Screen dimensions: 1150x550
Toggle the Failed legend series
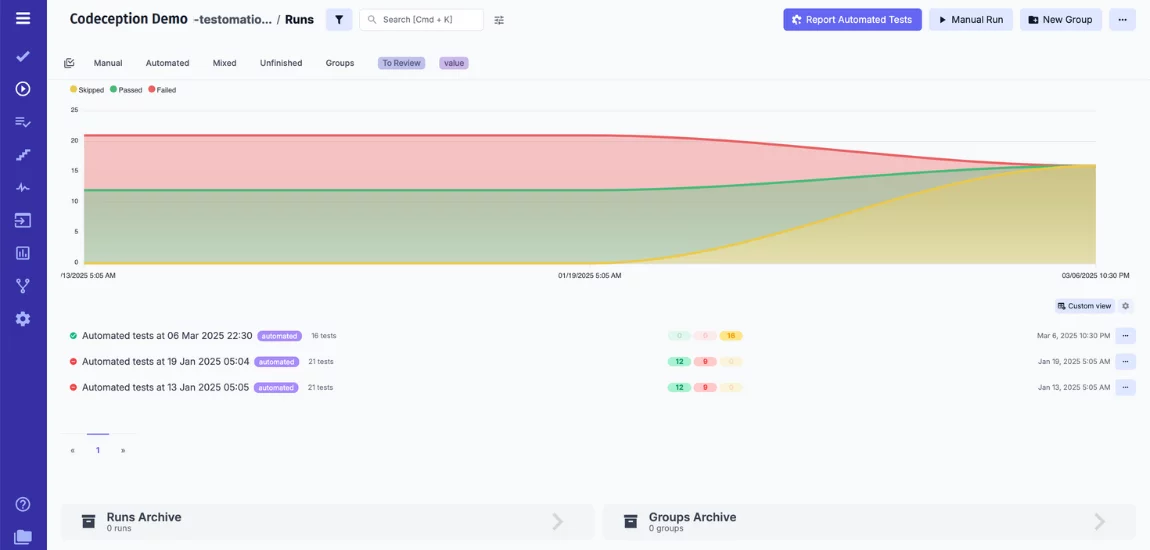(x=162, y=90)
